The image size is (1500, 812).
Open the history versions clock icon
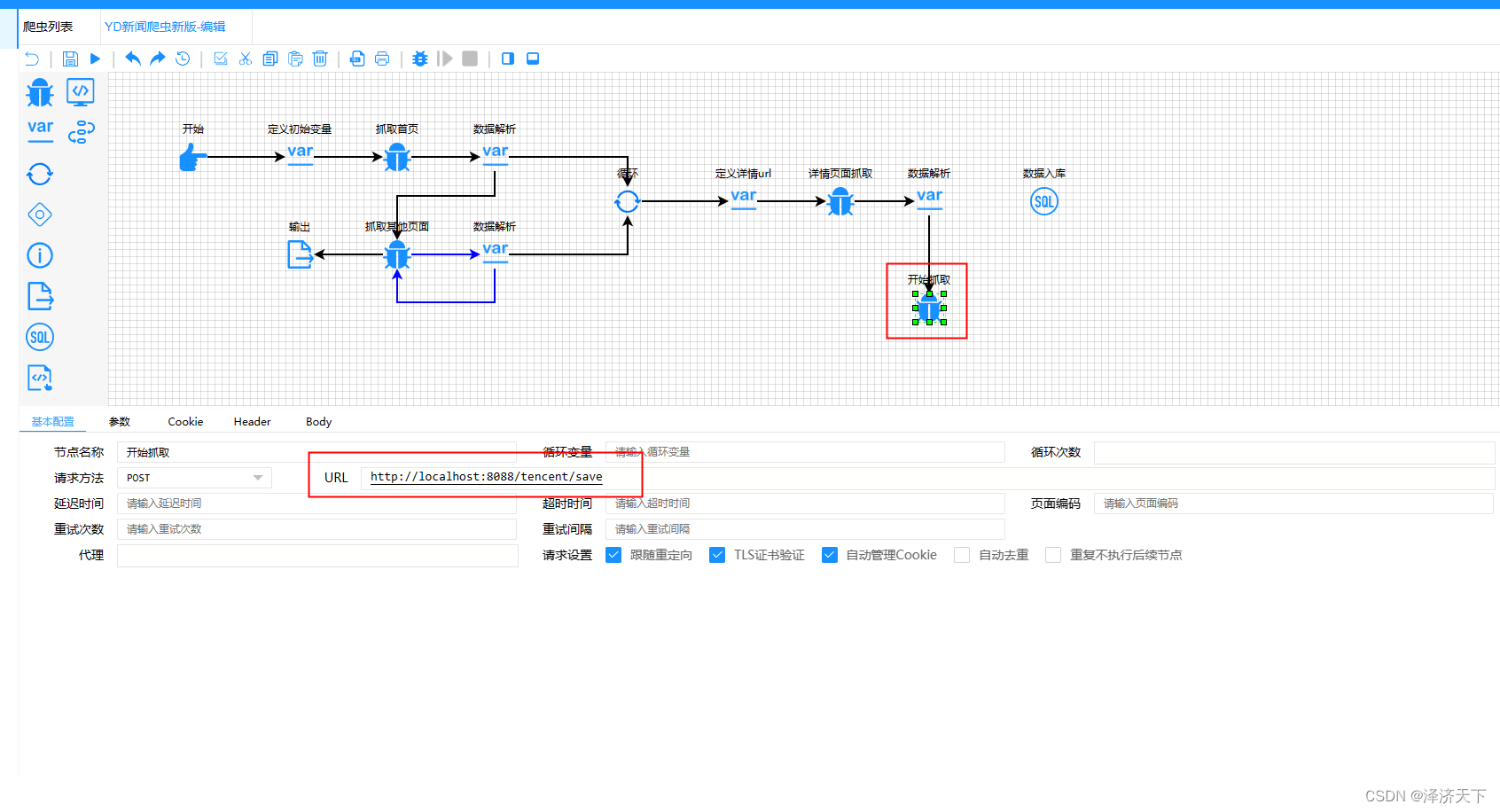tap(183, 59)
